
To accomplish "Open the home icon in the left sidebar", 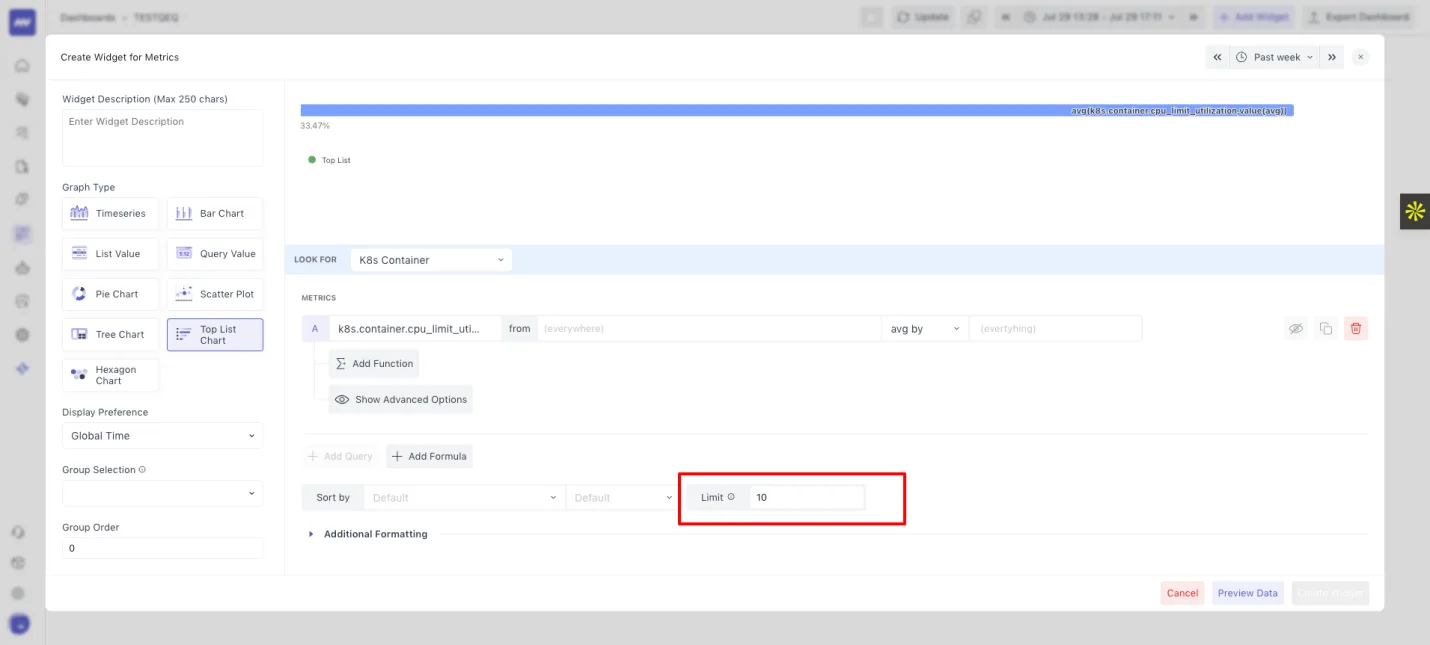I will [x=22, y=66].
